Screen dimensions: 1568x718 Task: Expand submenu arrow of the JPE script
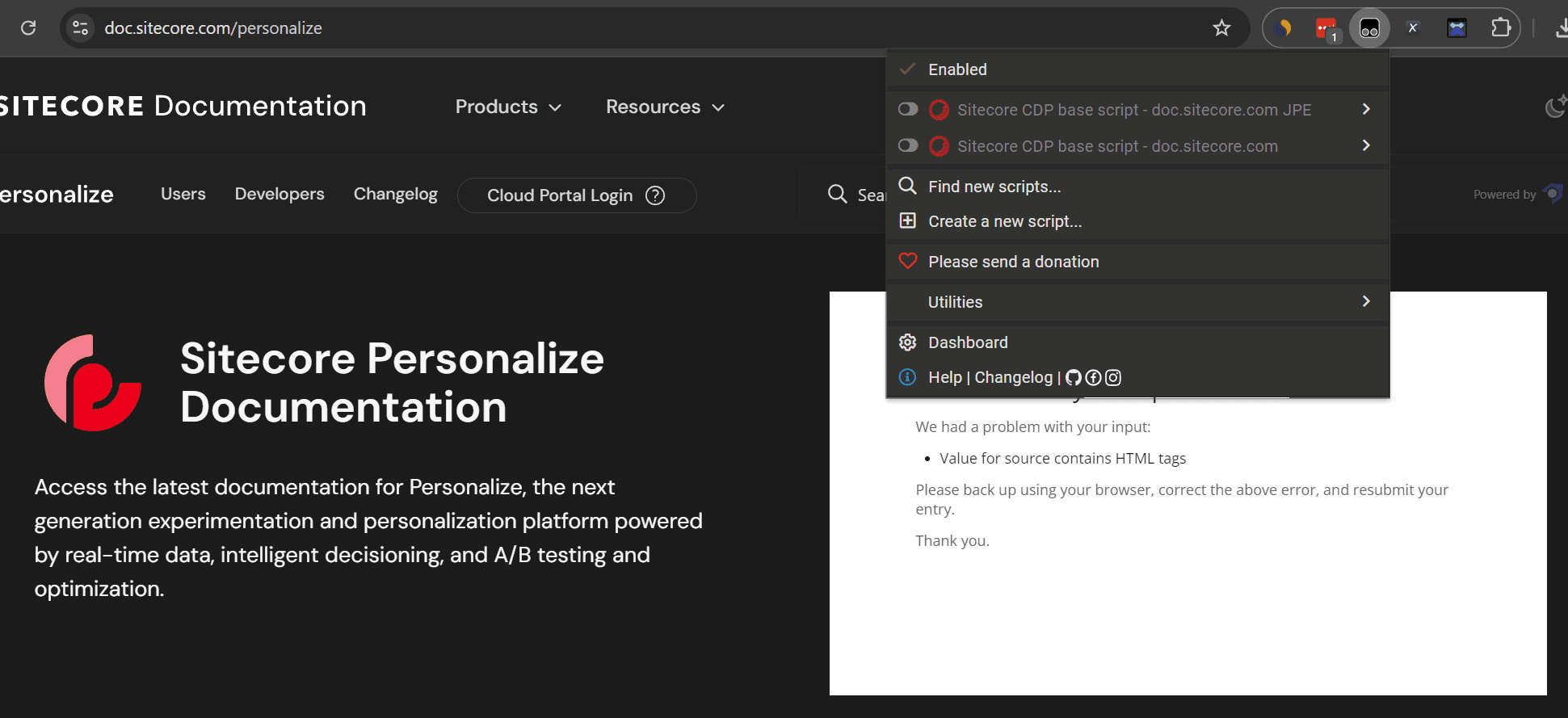pyautogui.click(x=1366, y=109)
